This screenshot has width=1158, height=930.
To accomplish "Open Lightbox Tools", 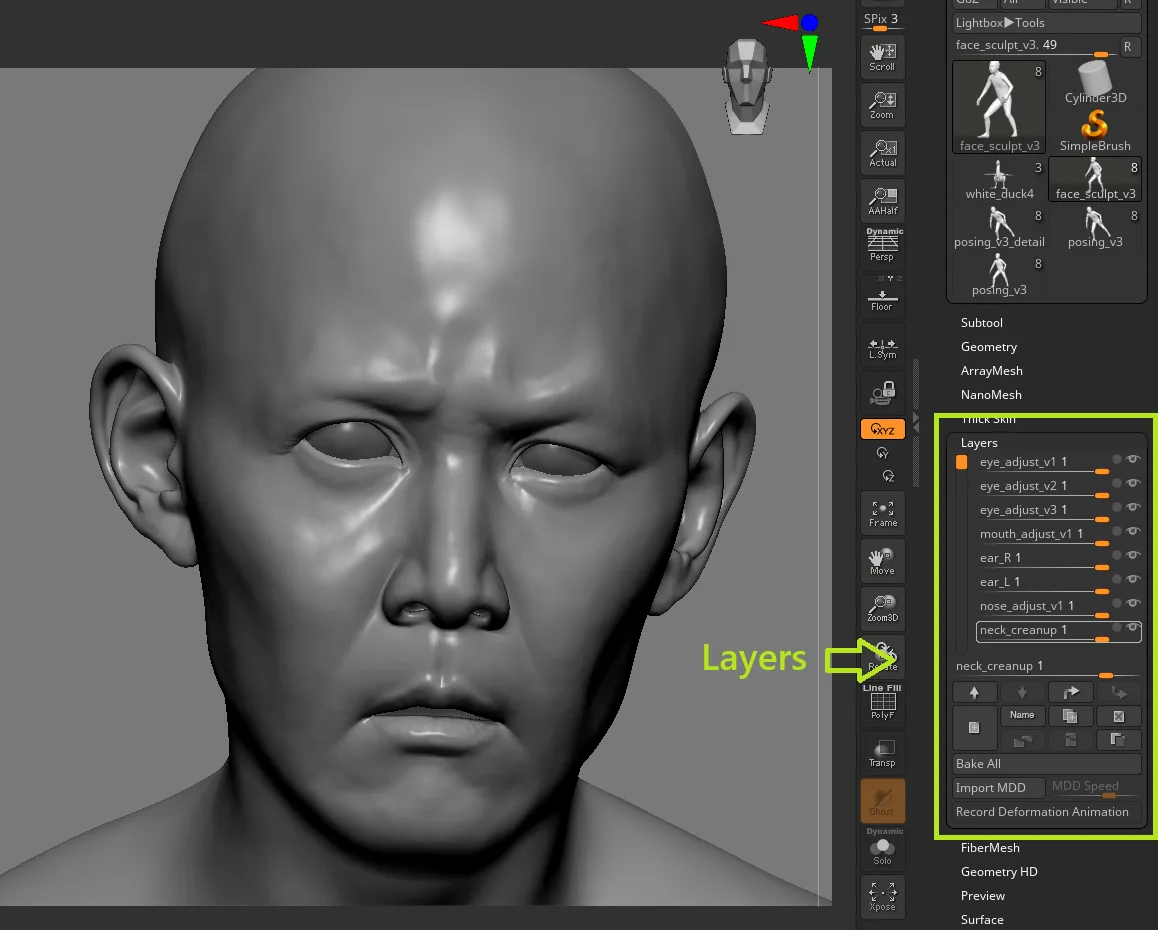I will (x=1046, y=23).
